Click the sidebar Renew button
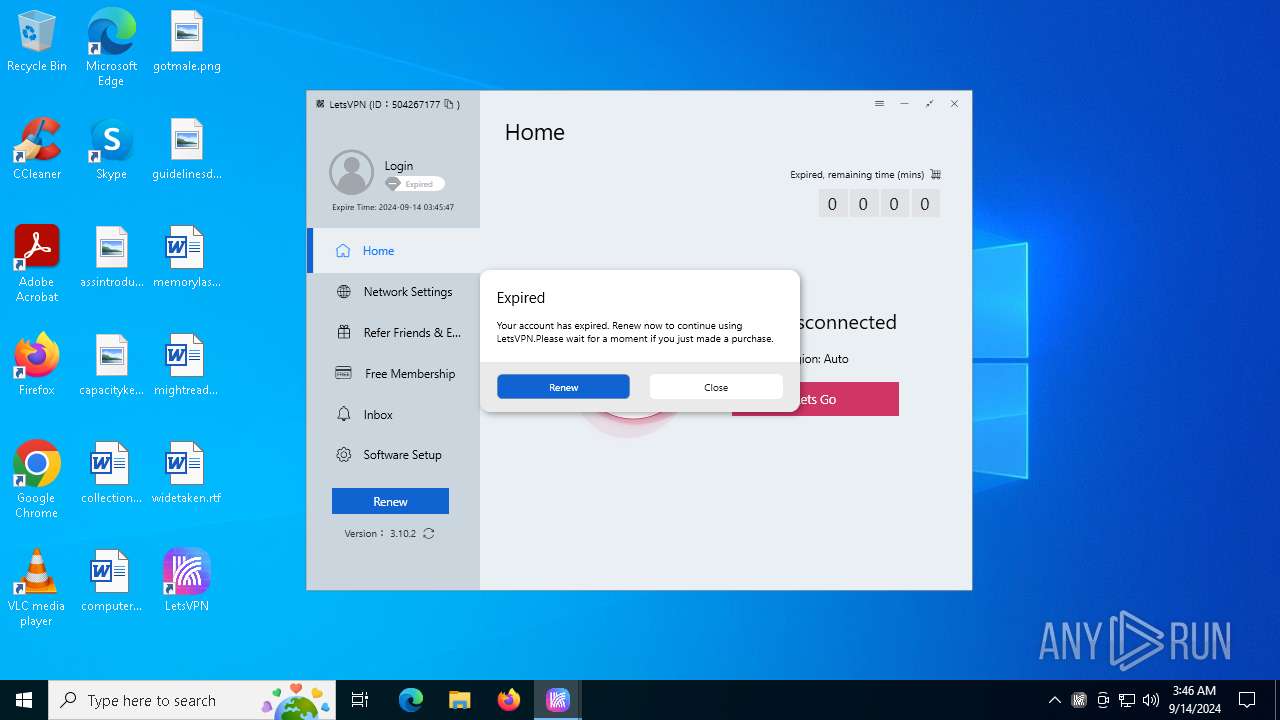1280x720 pixels. click(x=390, y=501)
